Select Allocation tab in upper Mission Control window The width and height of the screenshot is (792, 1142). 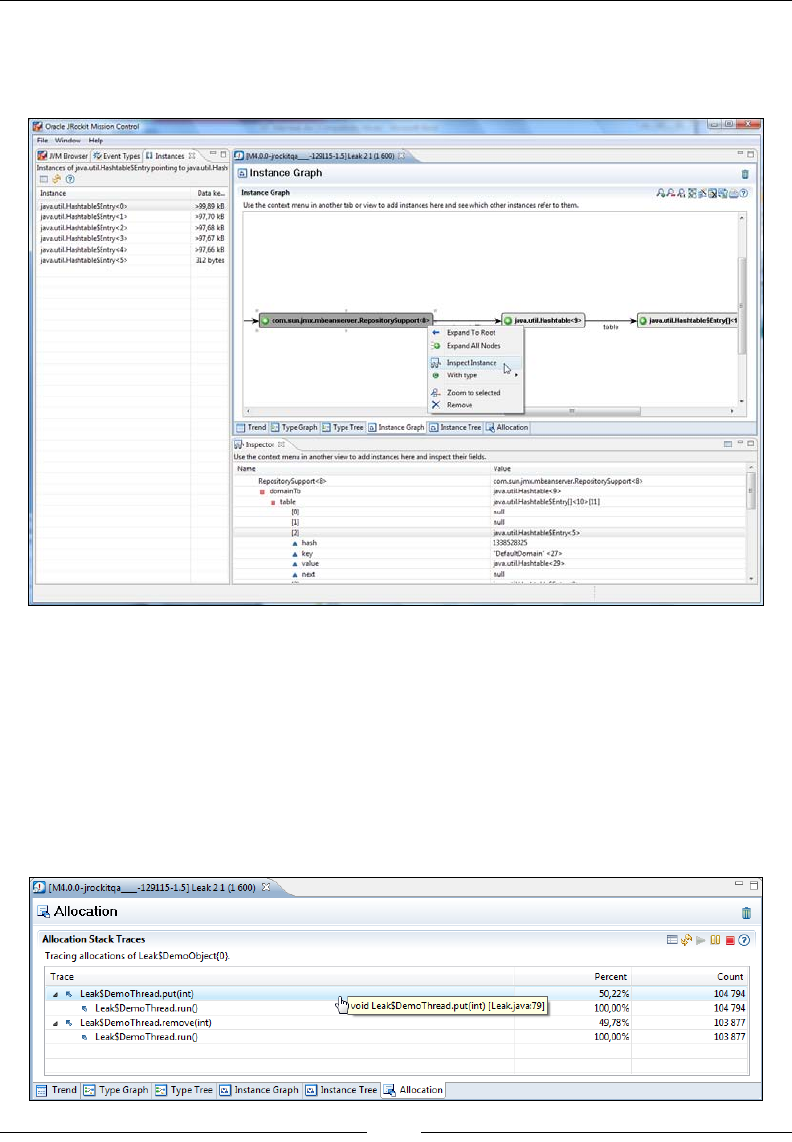(507, 428)
